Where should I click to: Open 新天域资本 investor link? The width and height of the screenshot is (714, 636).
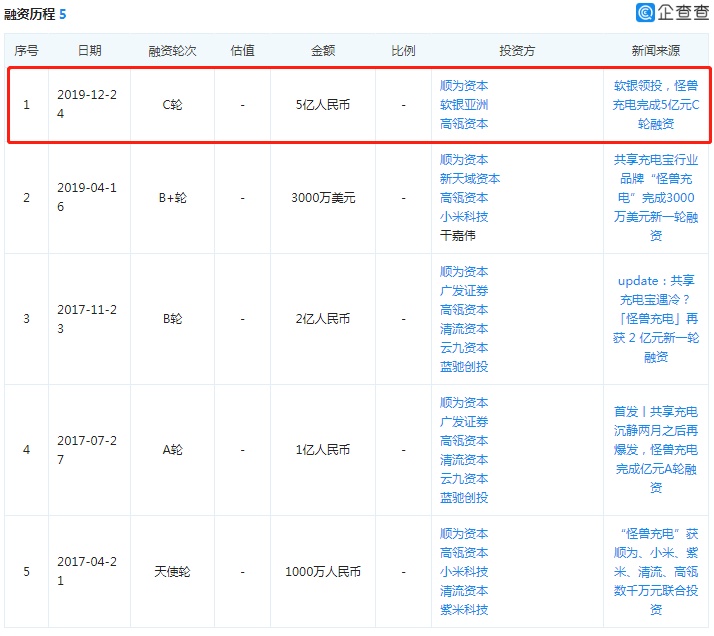[469, 179]
